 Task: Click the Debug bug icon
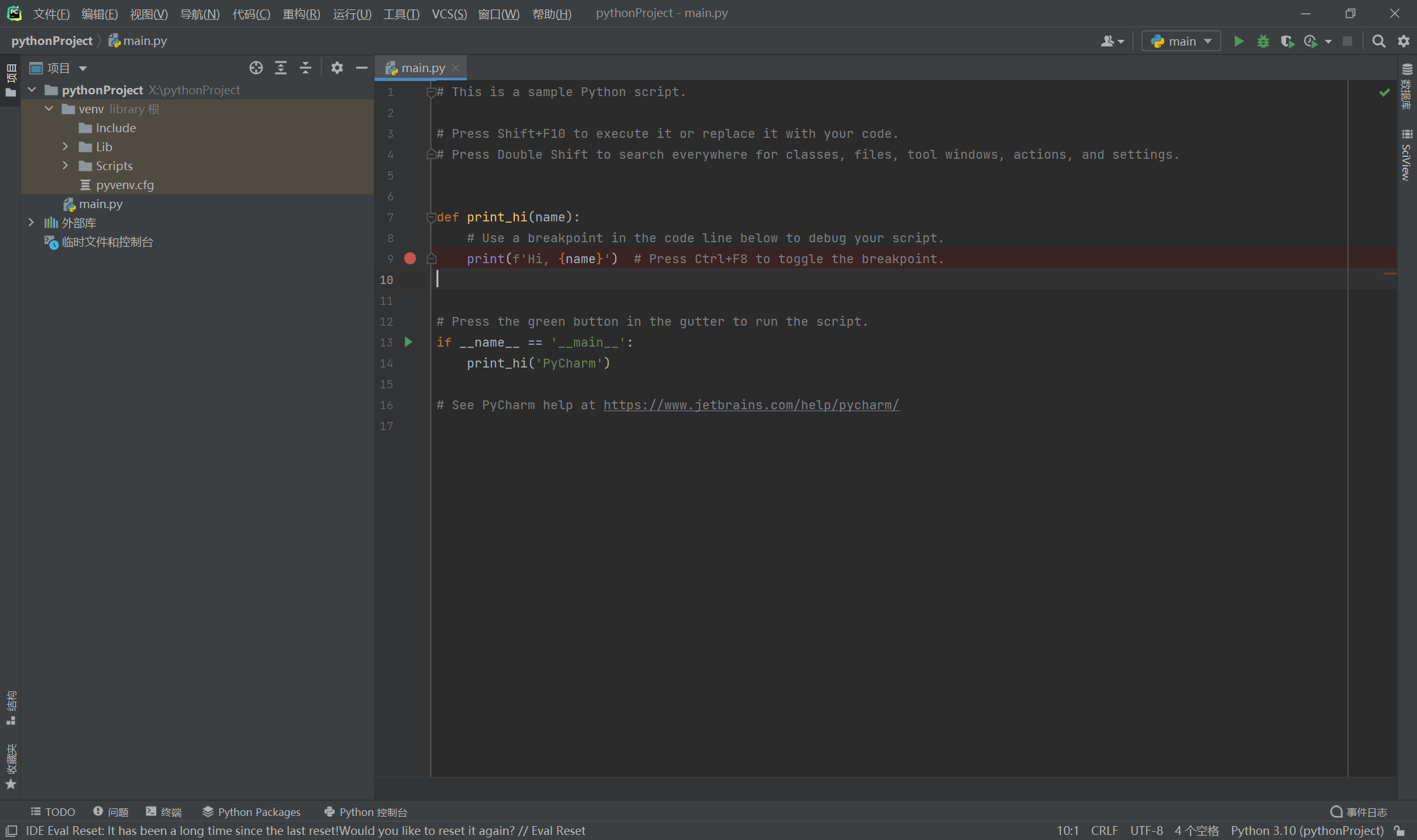(1263, 41)
